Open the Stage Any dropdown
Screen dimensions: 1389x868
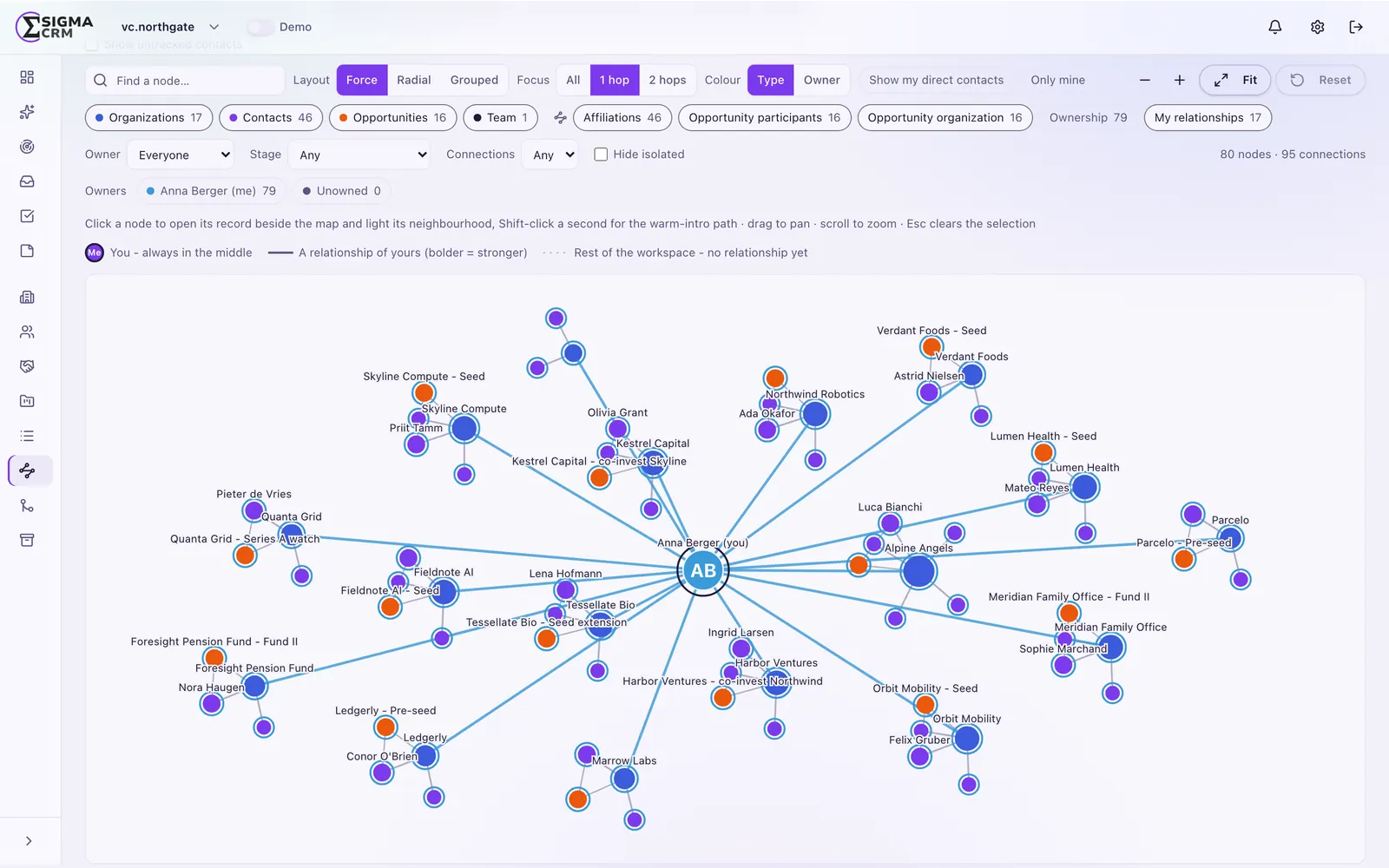pyautogui.click(x=359, y=155)
